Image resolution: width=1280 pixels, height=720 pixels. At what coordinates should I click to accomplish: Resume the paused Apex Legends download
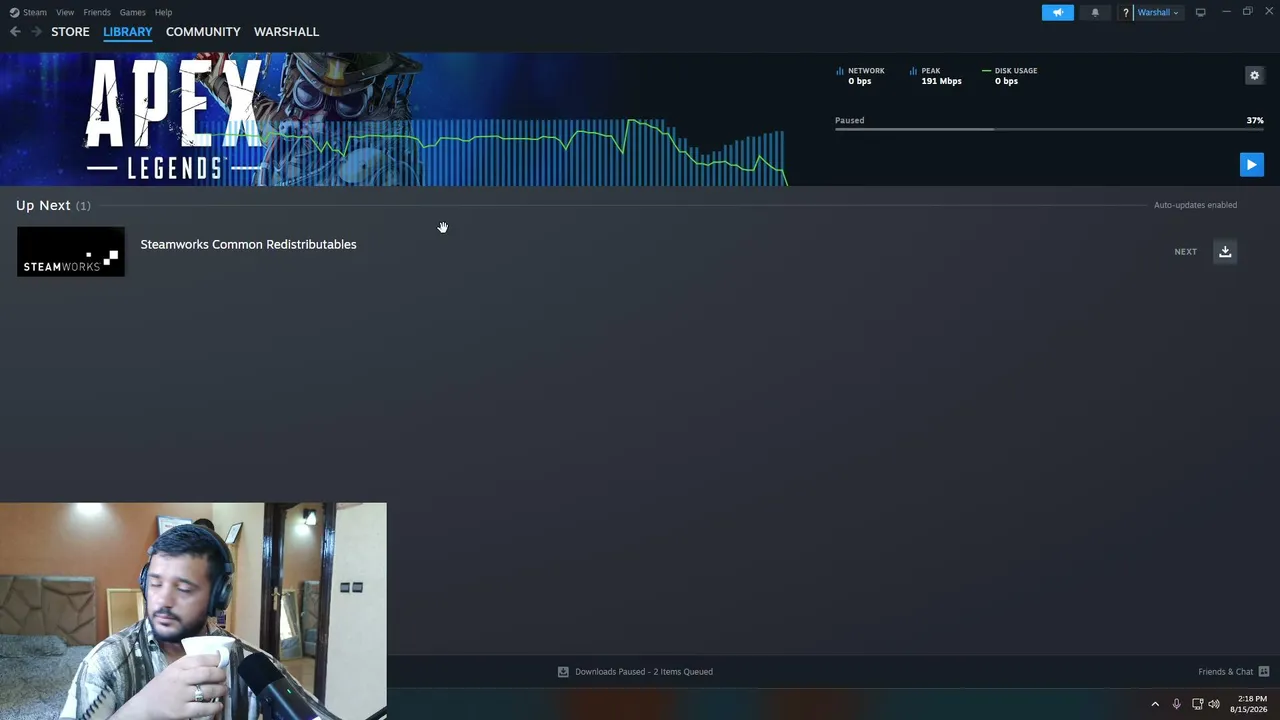coord(1251,165)
